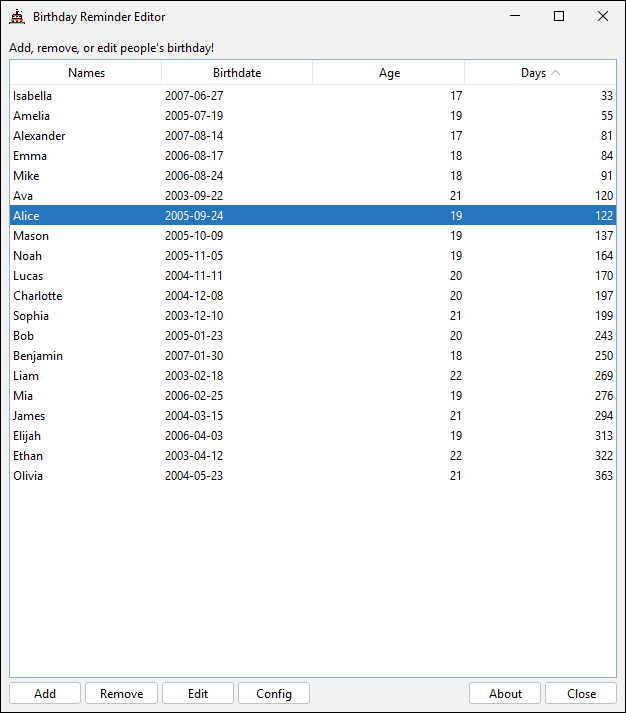Open the Edit dialog for selected person
Viewport: 626px width, 713px height.
198,694
